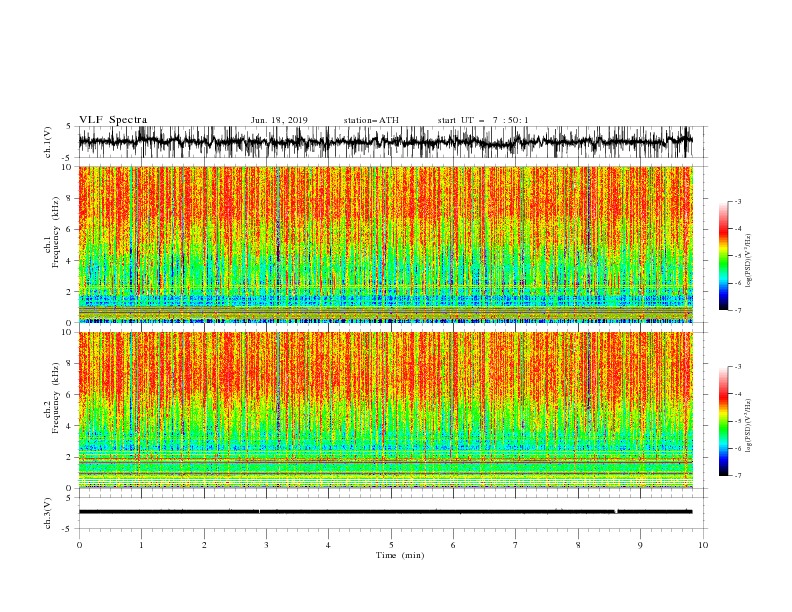Click ch.1 spectrogram "10" kHz tick label
The image size is (792, 612).
pyautogui.click(x=67, y=167)
